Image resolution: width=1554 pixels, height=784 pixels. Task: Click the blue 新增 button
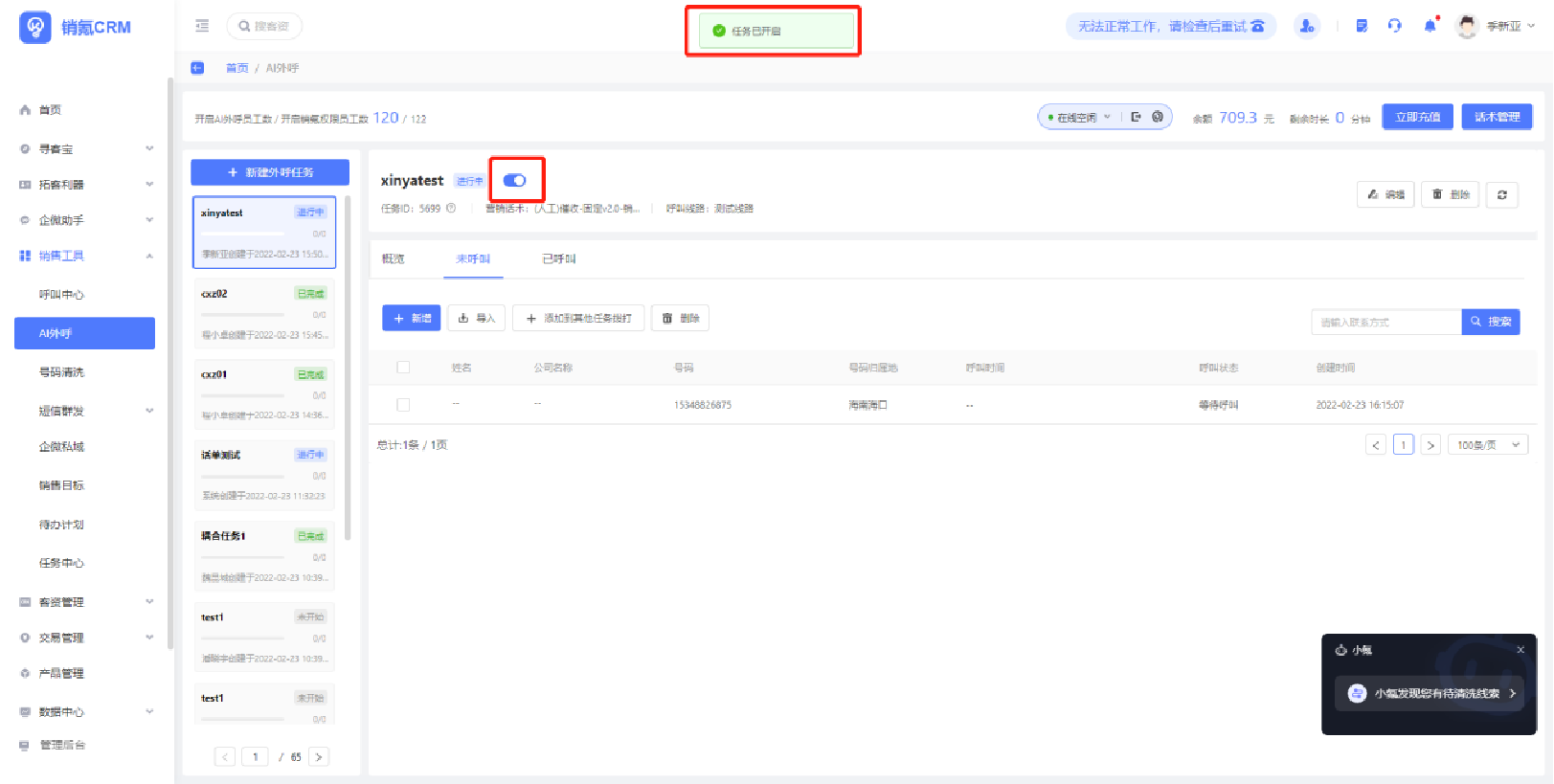(x=412, y=318)
